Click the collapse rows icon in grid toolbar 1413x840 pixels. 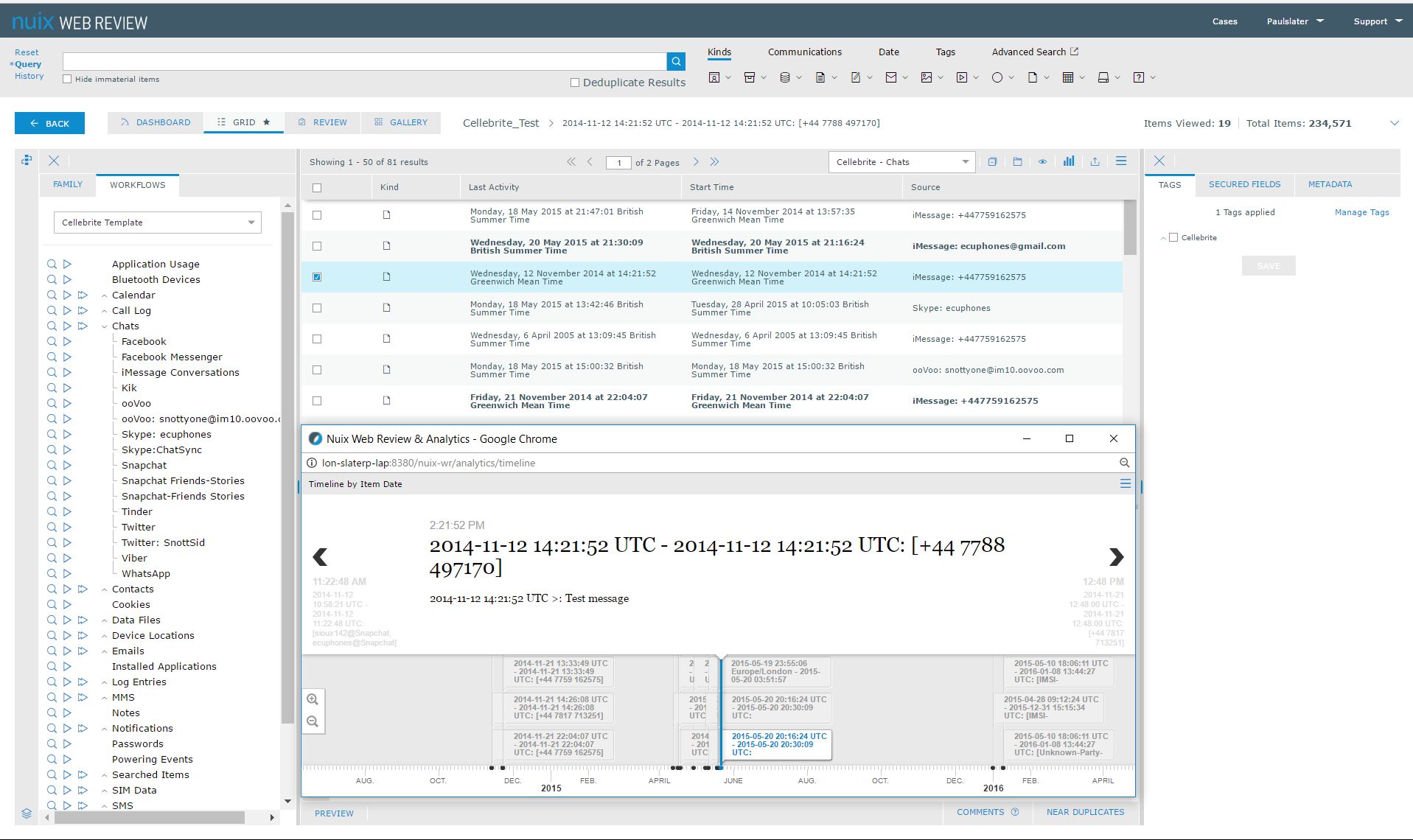click(x=992, y=161)
